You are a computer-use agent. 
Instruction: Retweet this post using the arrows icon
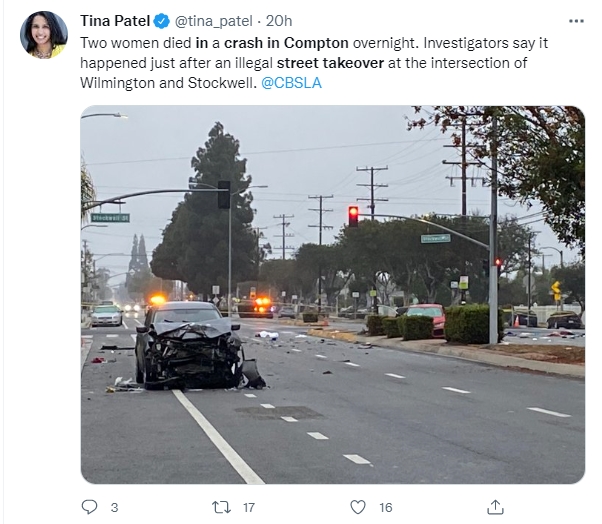coord(222,507)
